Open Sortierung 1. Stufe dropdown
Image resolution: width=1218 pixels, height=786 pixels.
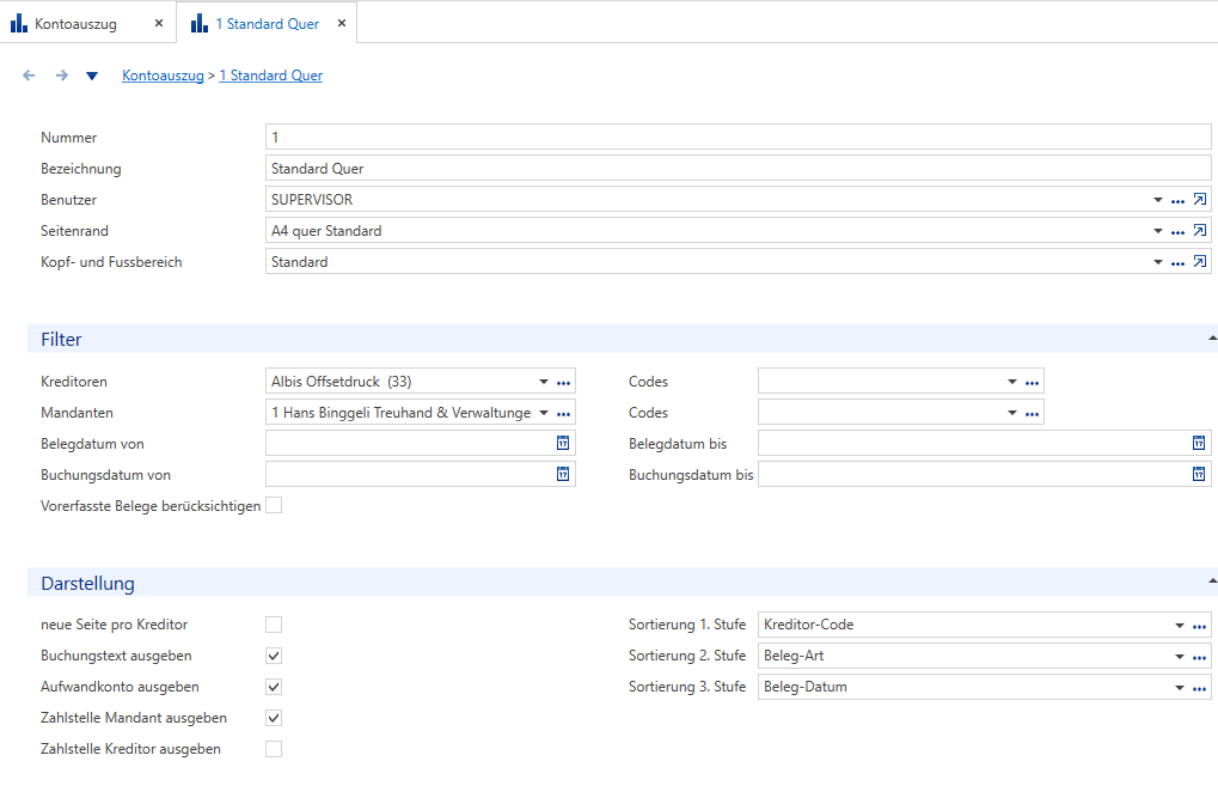pyautogui.click(x=1180, y=625)
